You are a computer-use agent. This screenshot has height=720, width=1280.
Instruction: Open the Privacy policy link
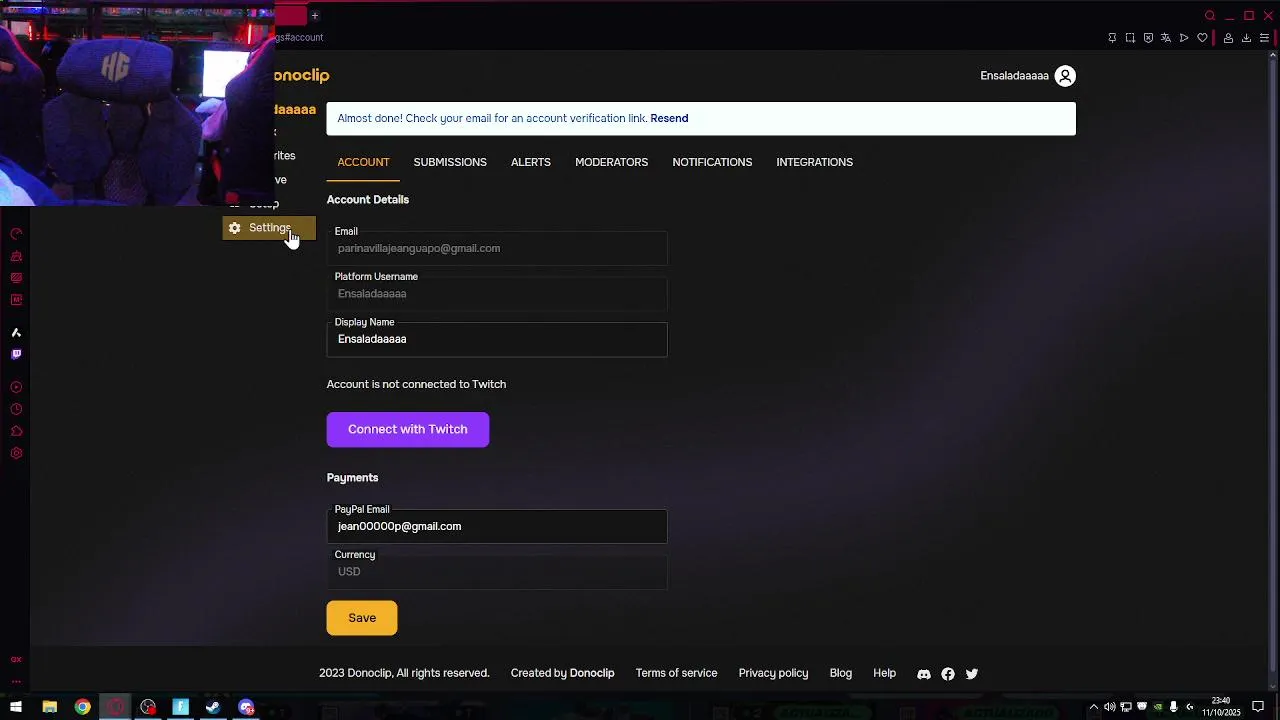click(773, 673)
